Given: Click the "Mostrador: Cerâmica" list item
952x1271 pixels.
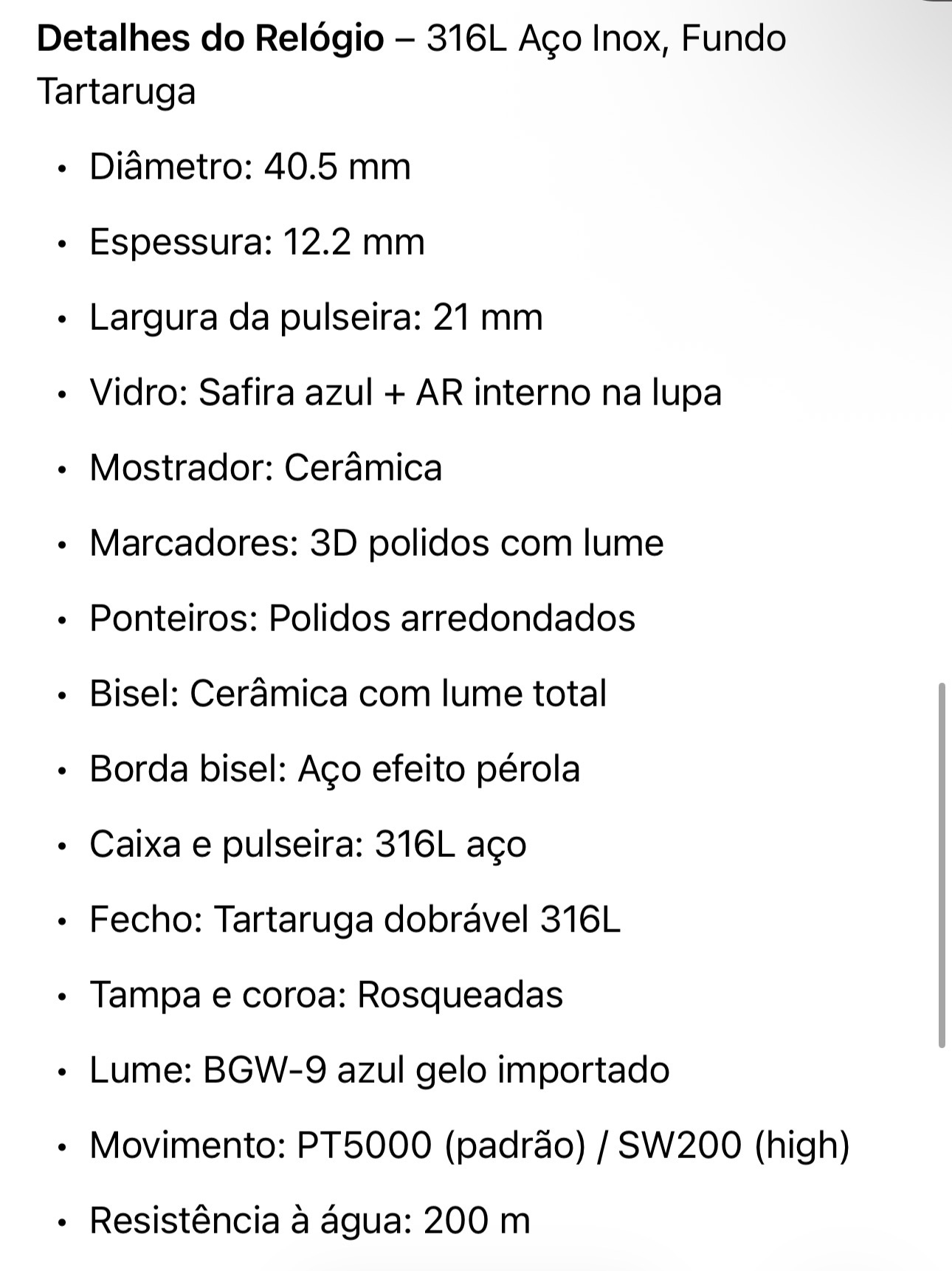Looking at the screenshot, I should (266, 467).
